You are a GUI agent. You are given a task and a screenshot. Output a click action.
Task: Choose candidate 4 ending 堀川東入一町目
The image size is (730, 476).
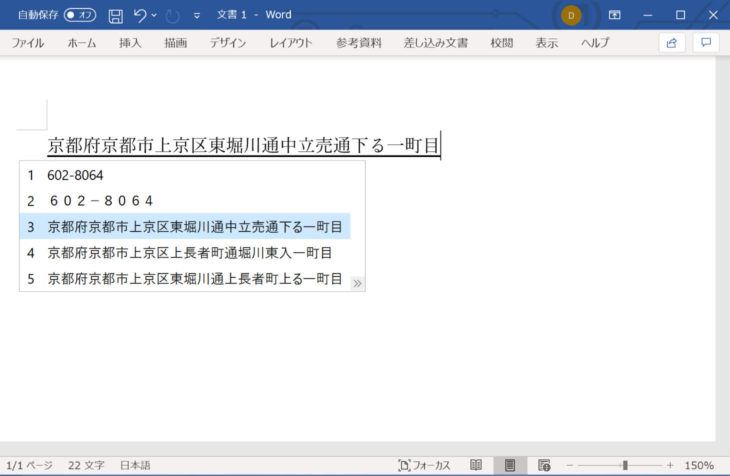[190, 253]
